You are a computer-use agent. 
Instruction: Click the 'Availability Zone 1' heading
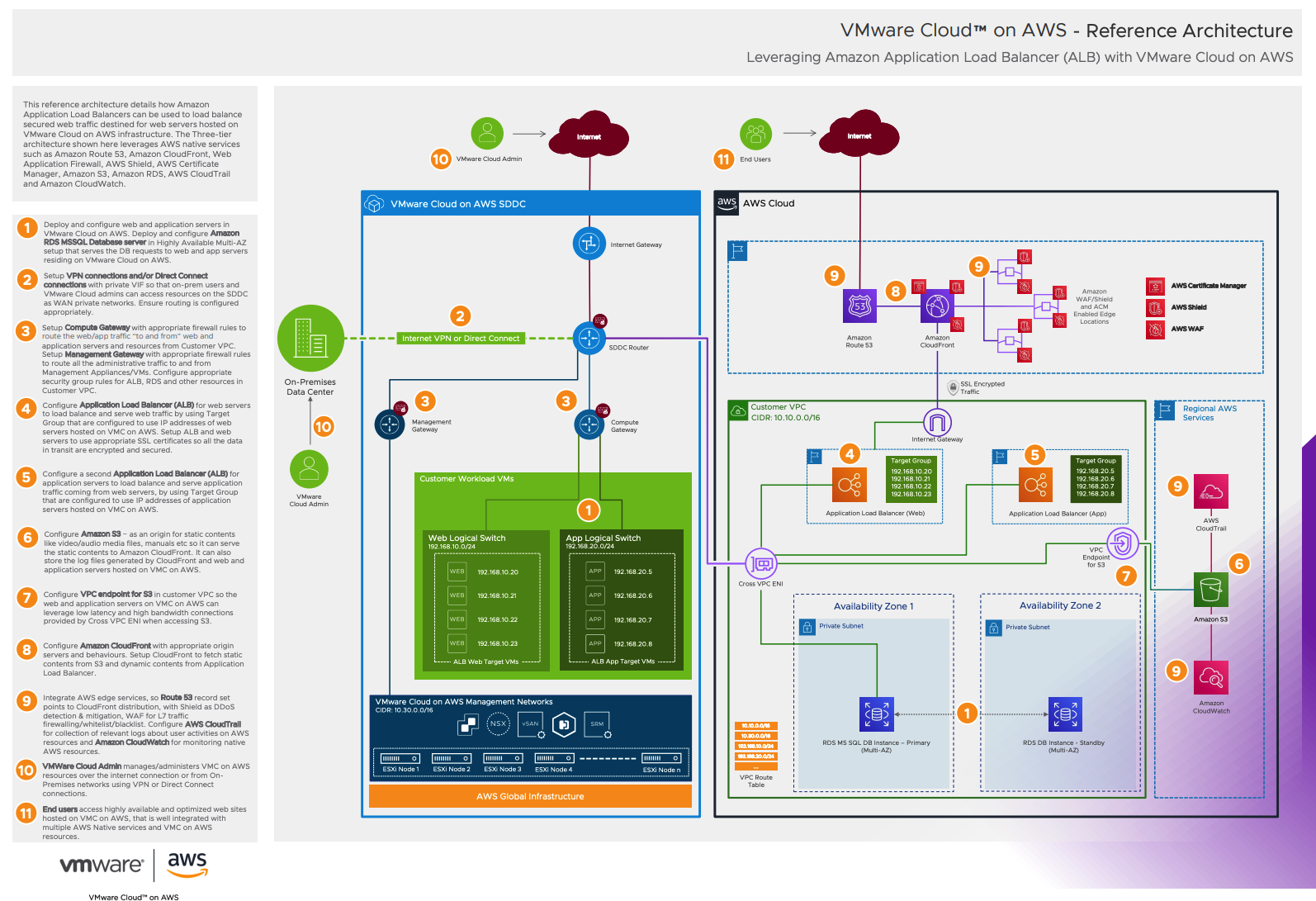tap(873, 606)
